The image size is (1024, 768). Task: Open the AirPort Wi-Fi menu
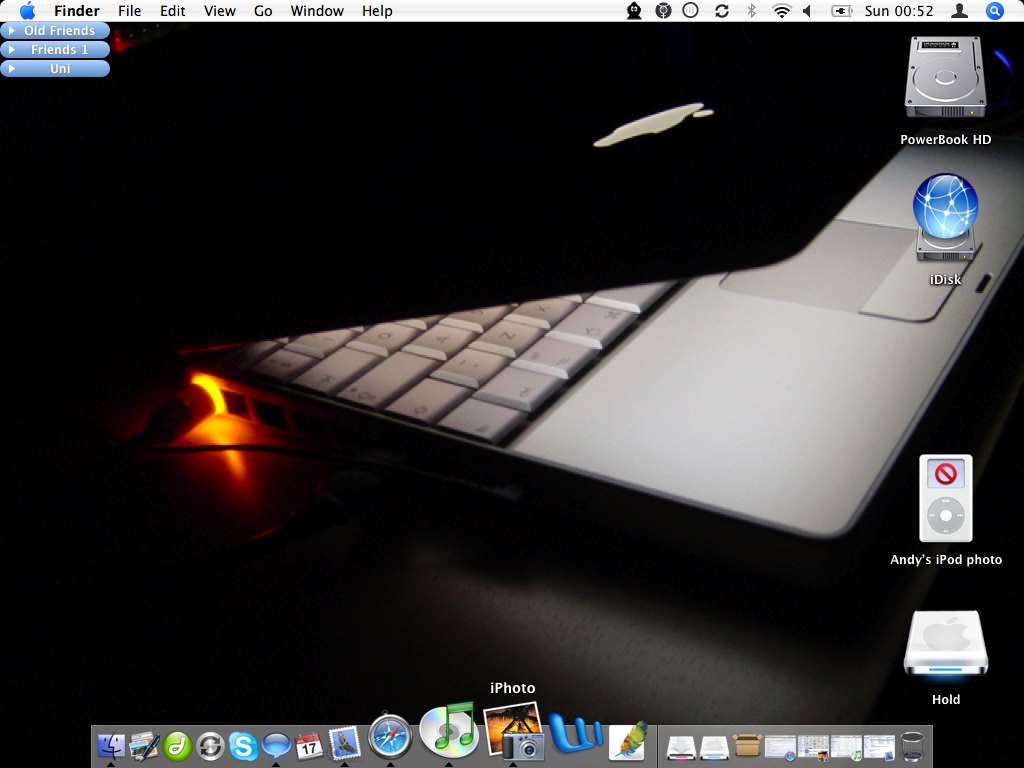click(781, 10)
